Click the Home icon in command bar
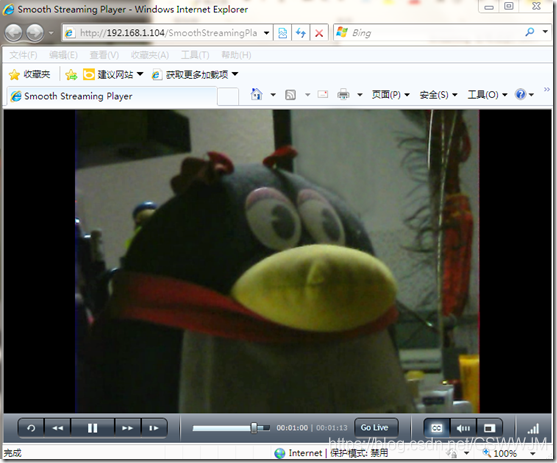The width and height of the screenshot is (557, 463). click(x=256, y=95)
